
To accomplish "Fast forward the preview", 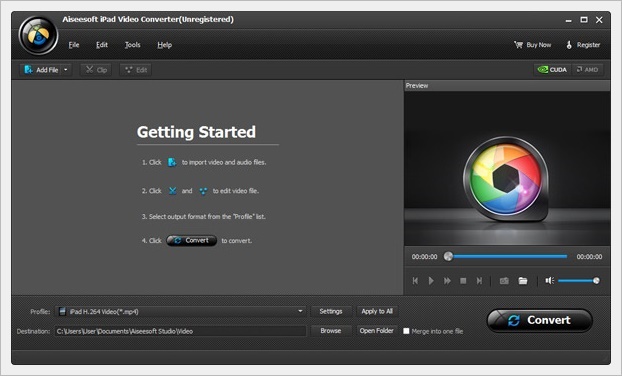I will pyautogui.click(x=447, y=281).
